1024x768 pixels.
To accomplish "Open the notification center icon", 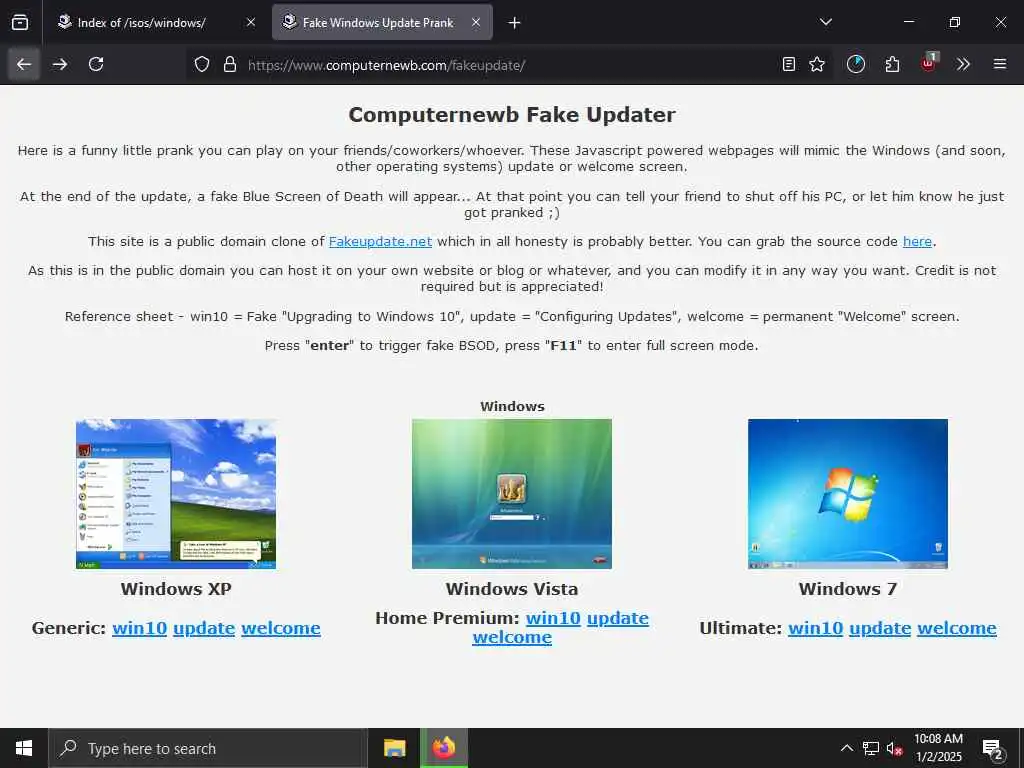I will (x=993, y=749).
